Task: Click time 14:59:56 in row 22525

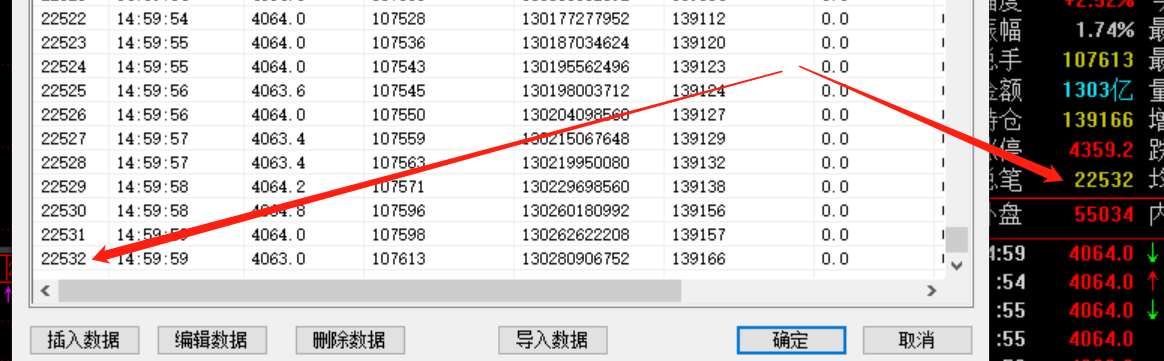Action: coord(152,91)
